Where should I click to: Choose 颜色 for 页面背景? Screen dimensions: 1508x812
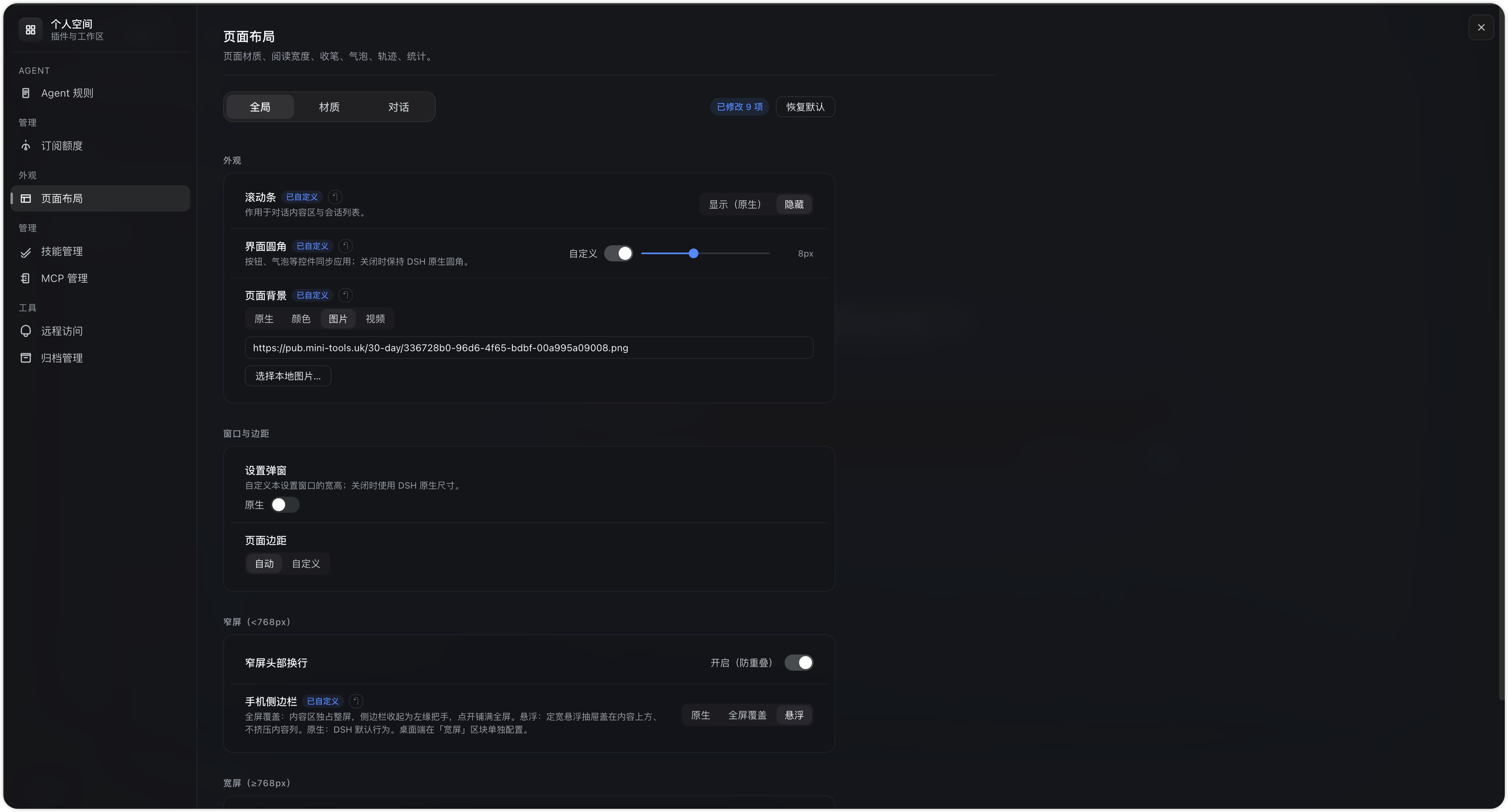(301, 319)
